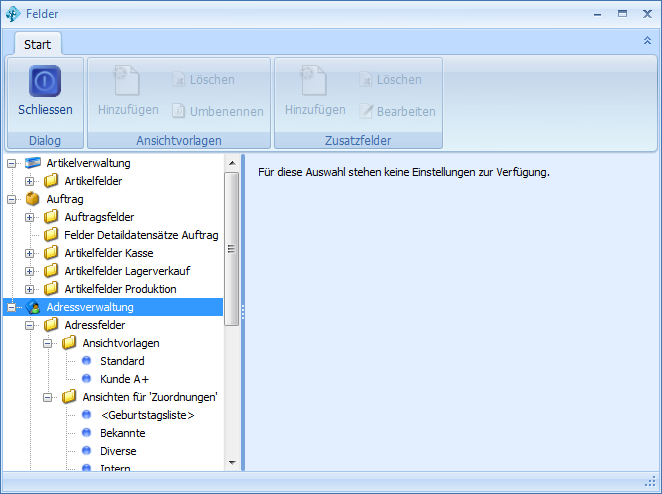Click the Auftragsfelder folder icon

(51, 217)
